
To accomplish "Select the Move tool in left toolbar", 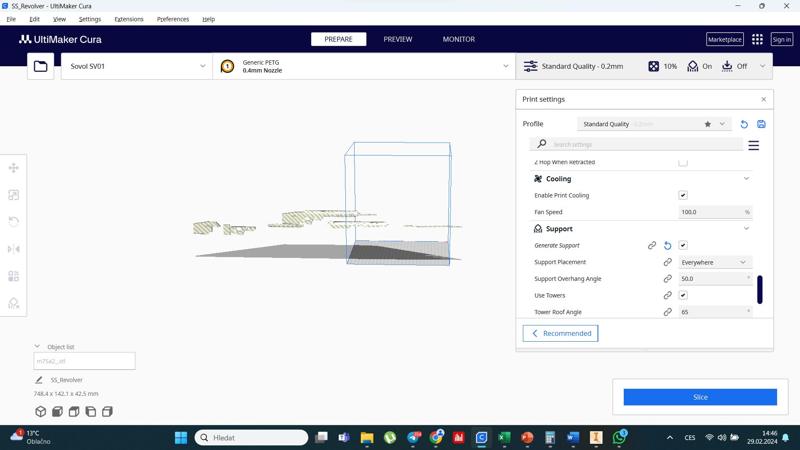I will (14, 168).
